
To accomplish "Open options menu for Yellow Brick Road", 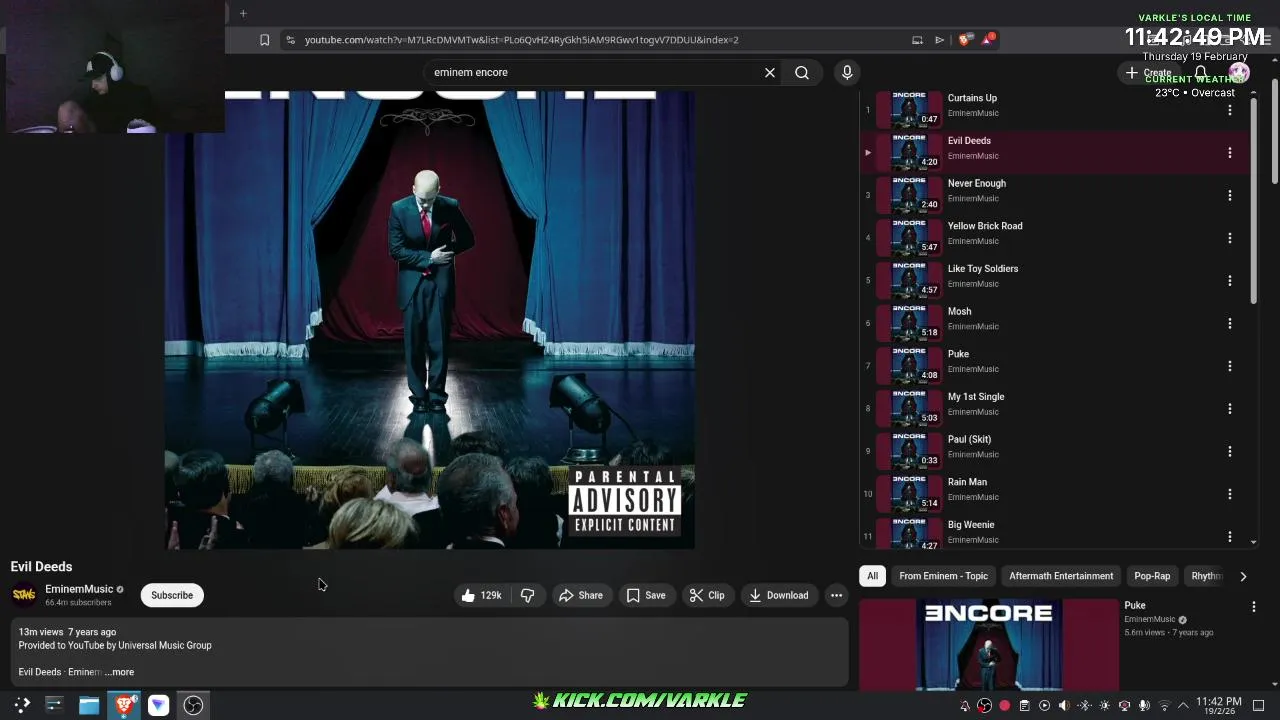I will pos(1230,238).
